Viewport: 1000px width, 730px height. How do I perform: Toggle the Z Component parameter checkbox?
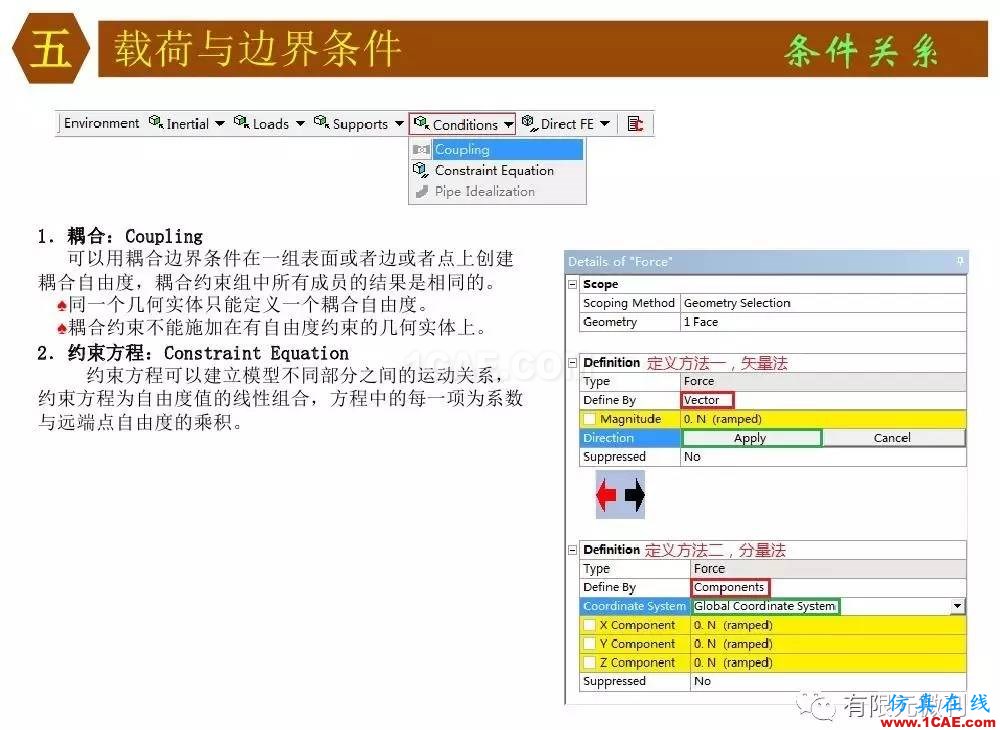589,662
